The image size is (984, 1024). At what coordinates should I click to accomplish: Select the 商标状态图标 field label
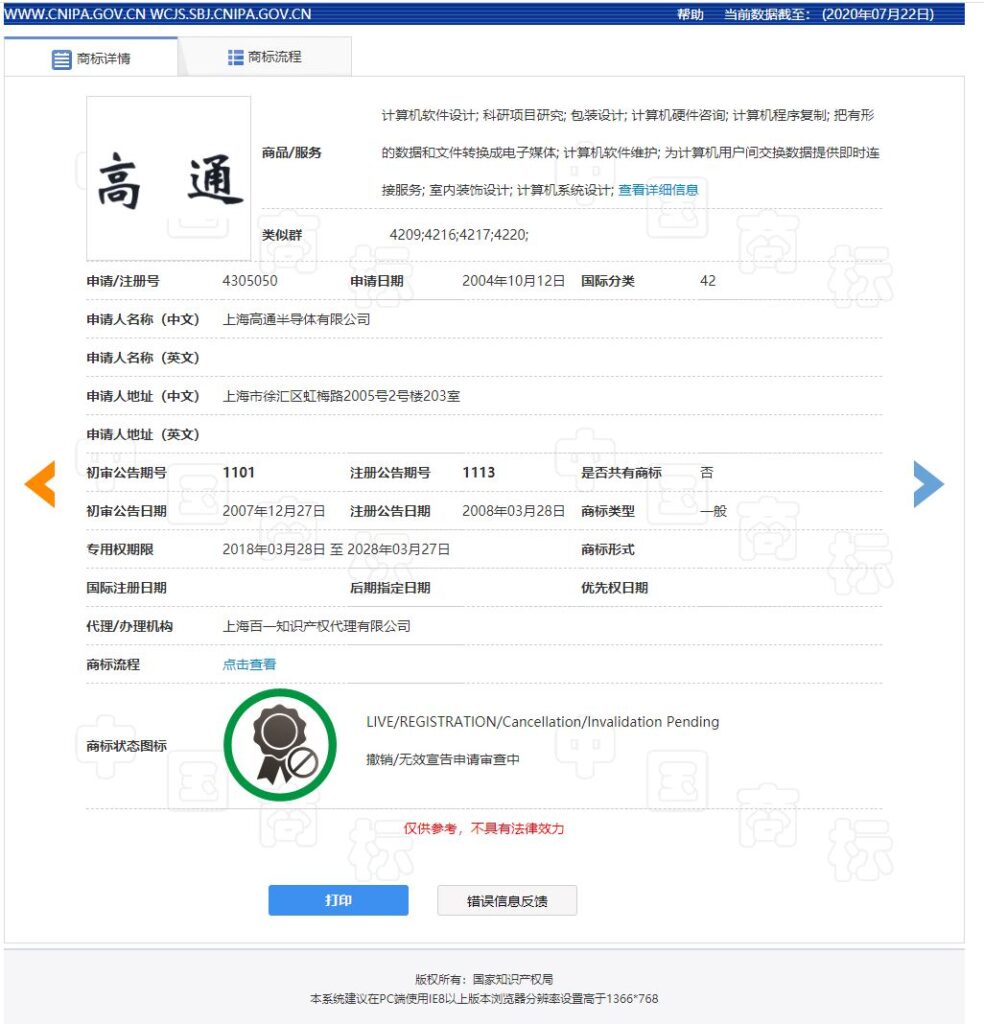(x=127, y=746)
